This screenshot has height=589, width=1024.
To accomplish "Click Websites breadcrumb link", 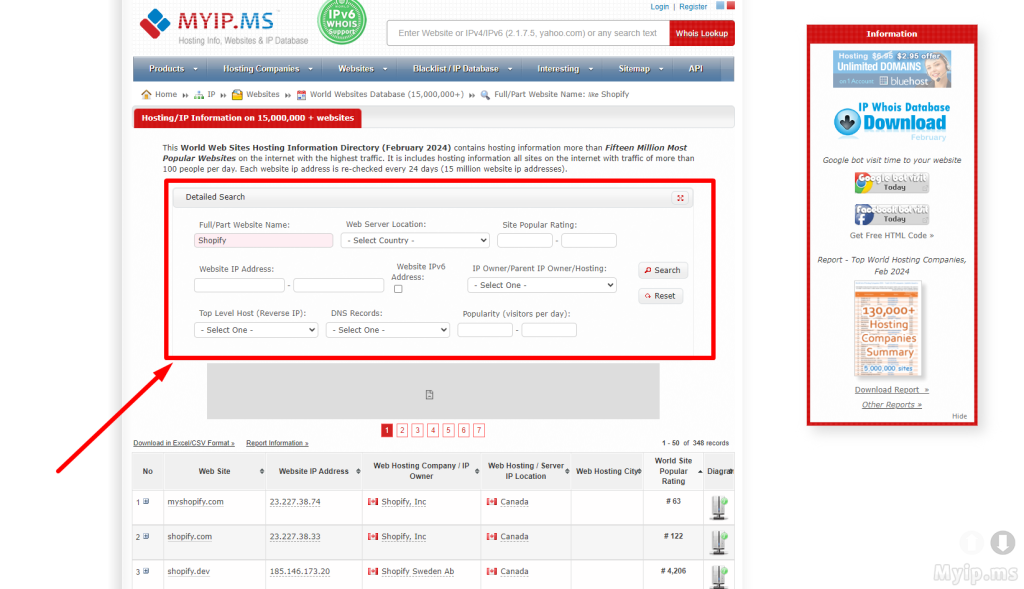I will (263, 95).
